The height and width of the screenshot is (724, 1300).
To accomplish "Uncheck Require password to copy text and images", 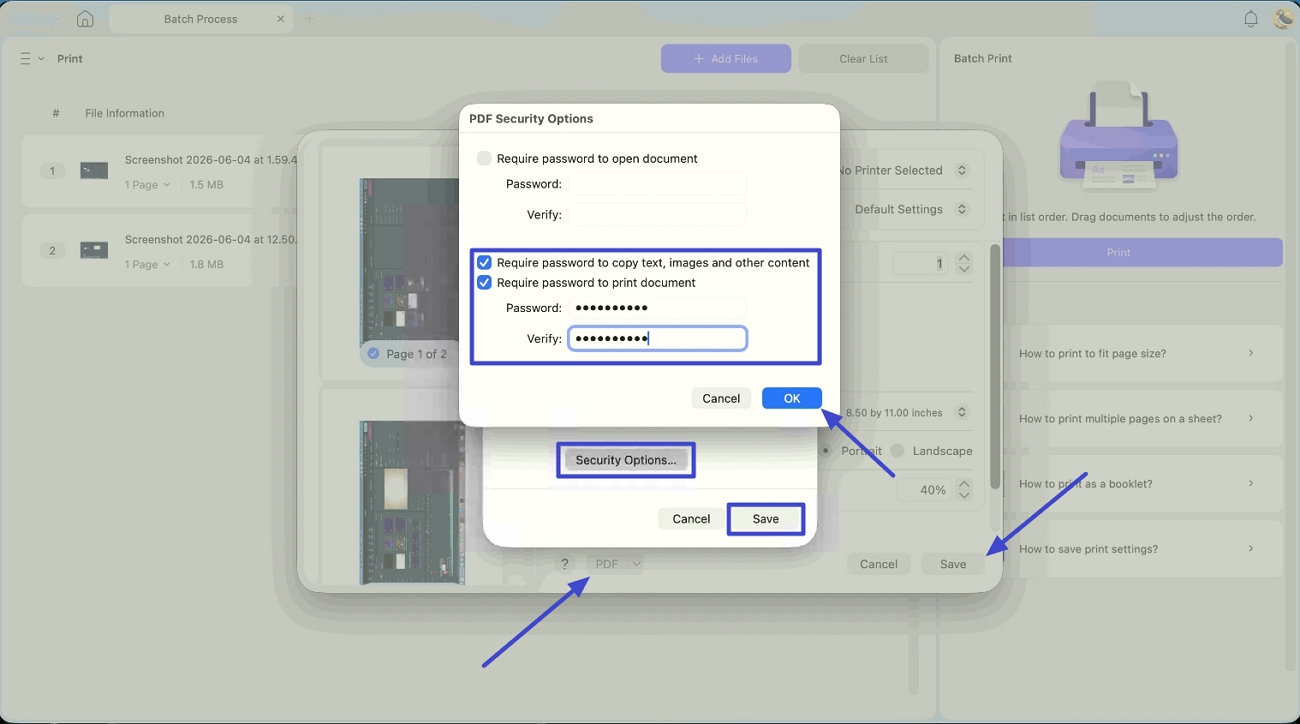I will click(x=484, y=263).
